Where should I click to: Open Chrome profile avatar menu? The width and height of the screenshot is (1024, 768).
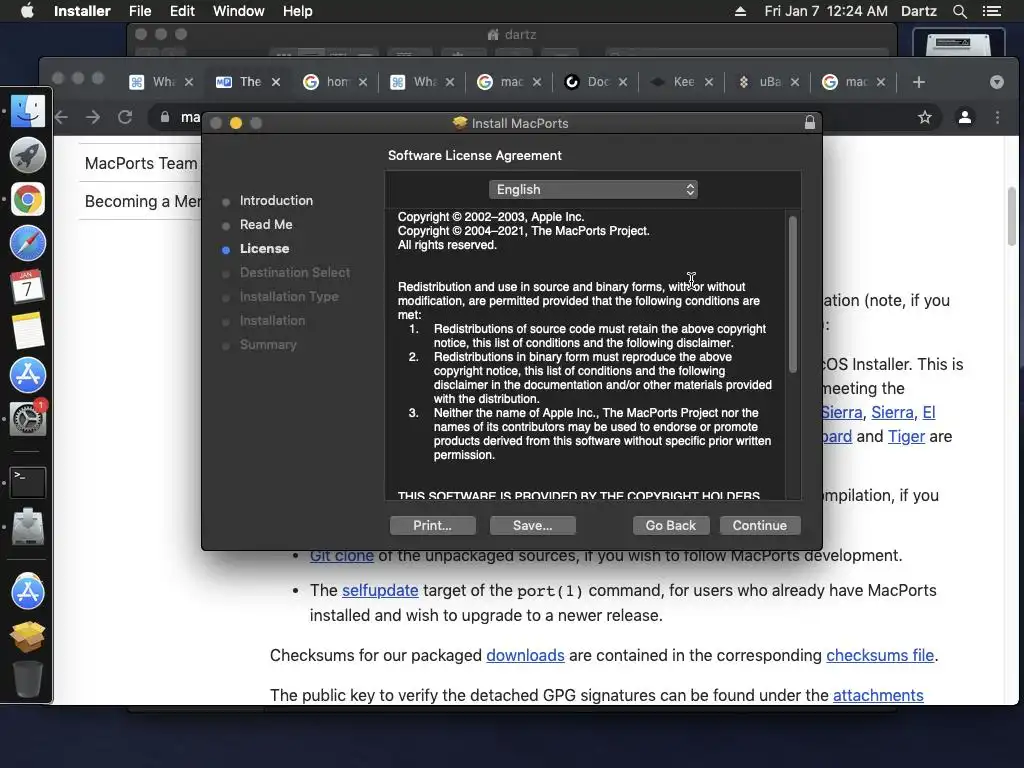tap(965, 117)
